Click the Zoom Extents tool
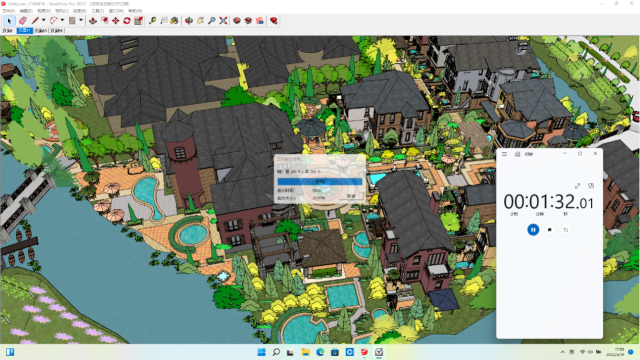The height and width of the screenshot is (360, 640). pyautogui.click(x=223, y=20)
